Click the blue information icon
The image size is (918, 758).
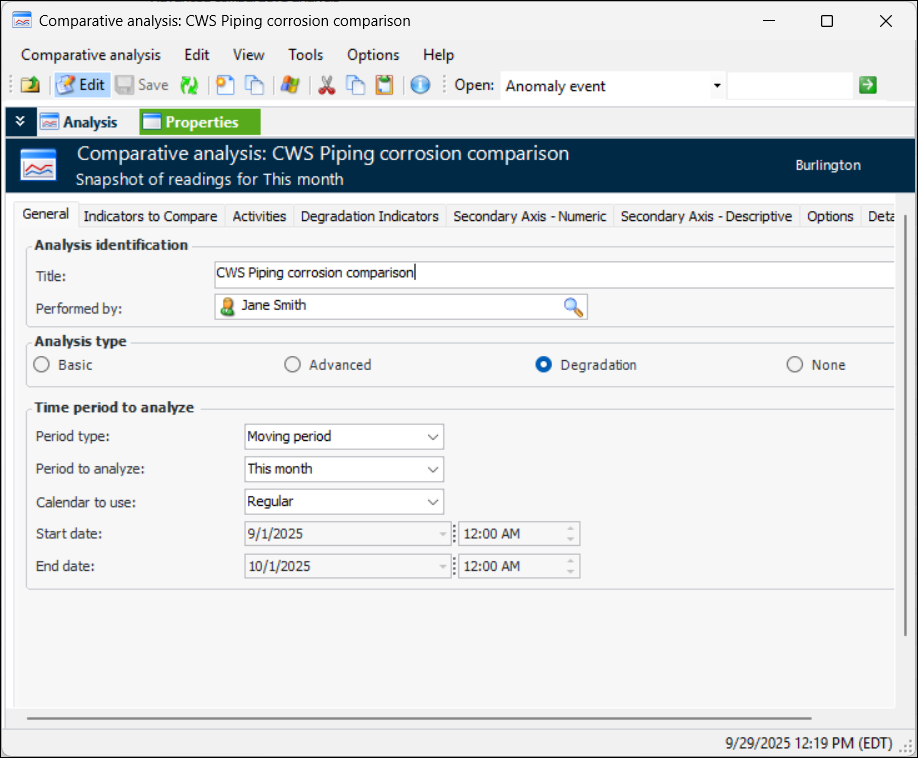coord(420,86)
